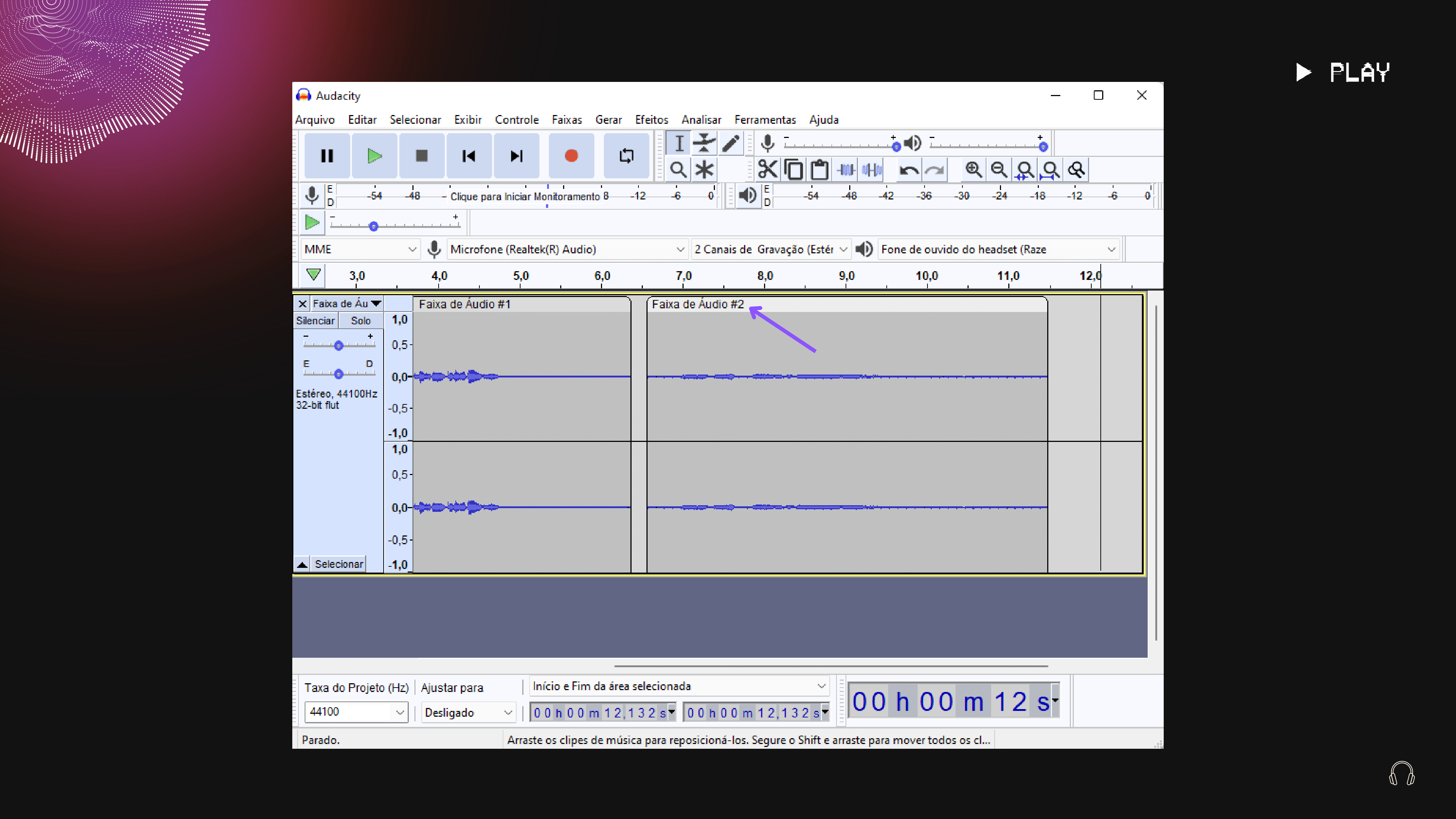This screenshot has height=819, width=1456.
Task: Zoom in on the timeline
Action: pos(973,170)
